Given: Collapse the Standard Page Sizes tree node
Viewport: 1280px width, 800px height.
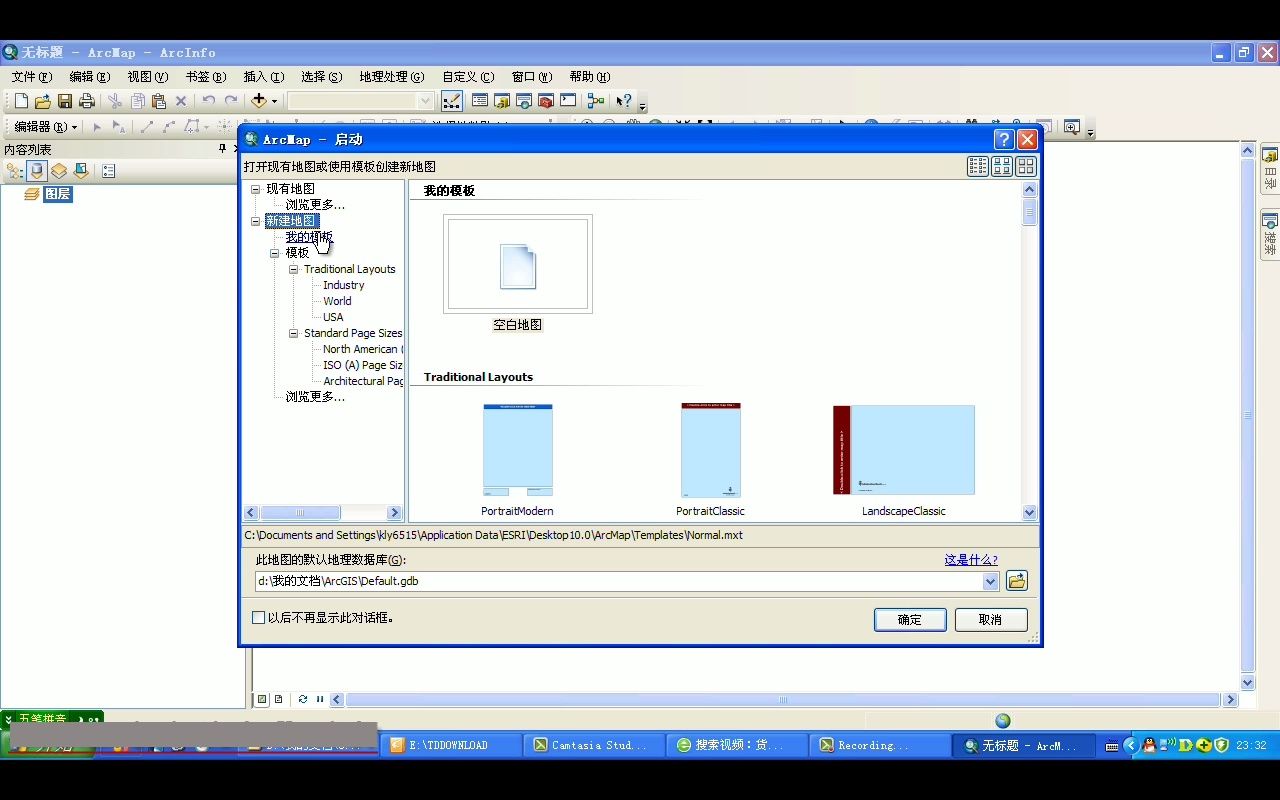Looking at the screenshot, I should tap(294, 333).
